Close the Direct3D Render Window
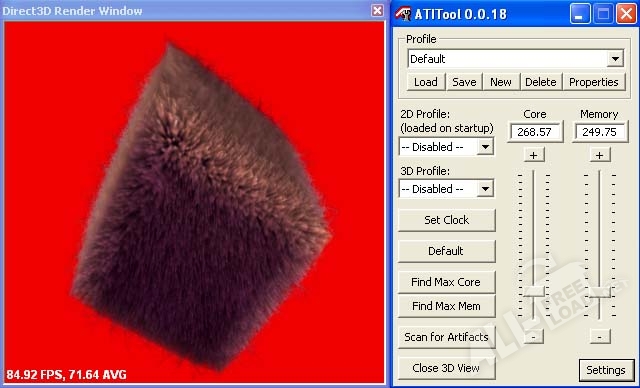The height and width of the screenshot is (388, 640). point(377,10)
